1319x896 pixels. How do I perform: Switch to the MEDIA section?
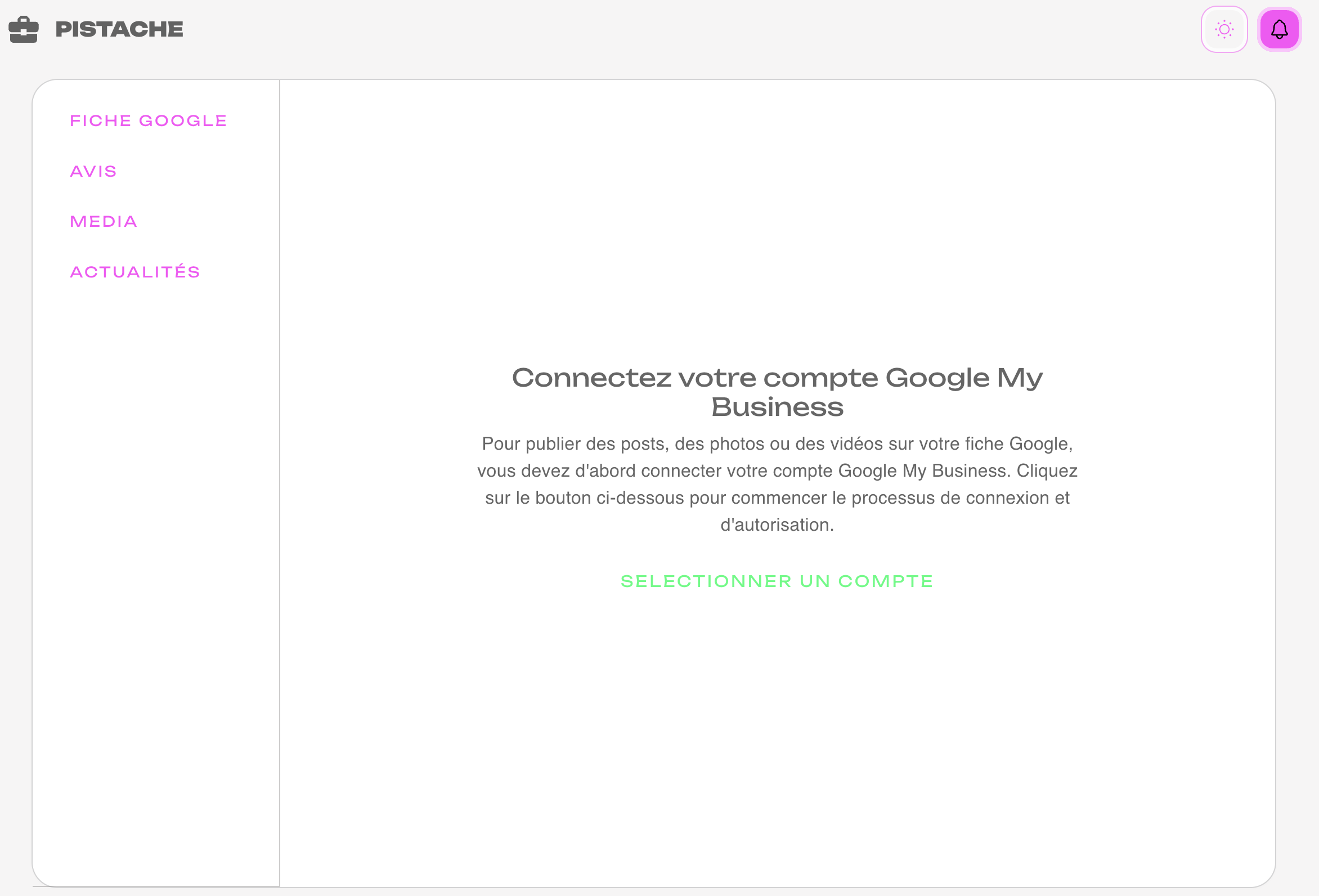[104, 221]
